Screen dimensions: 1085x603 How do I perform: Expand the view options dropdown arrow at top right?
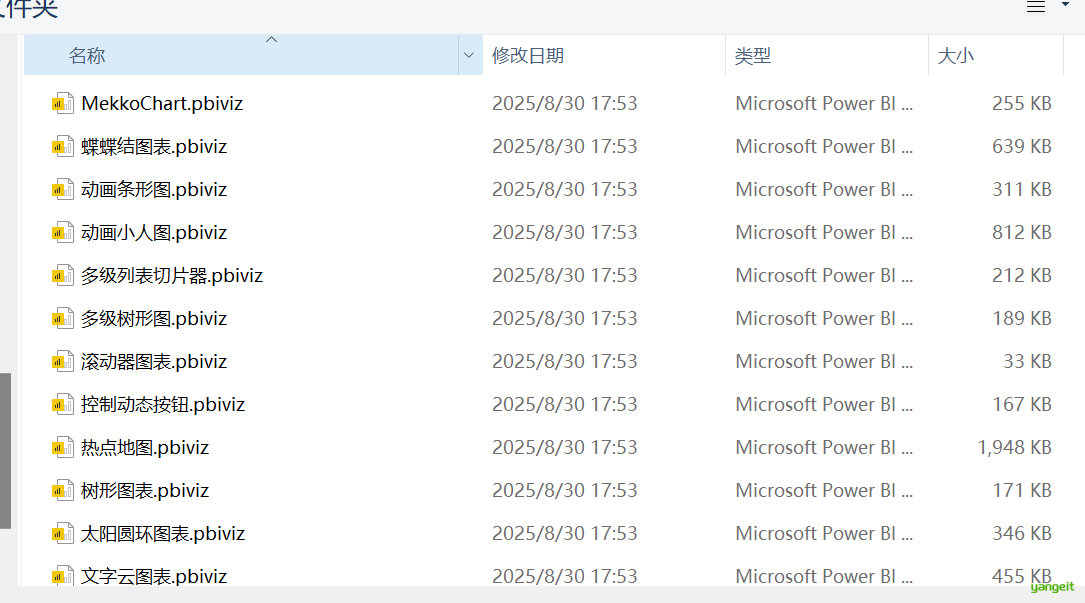(x=1065, y=5)
